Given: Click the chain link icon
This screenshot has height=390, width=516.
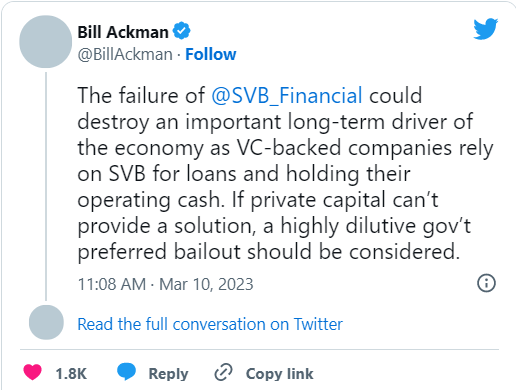Looking at the screenshot, I should coord(223,372).
